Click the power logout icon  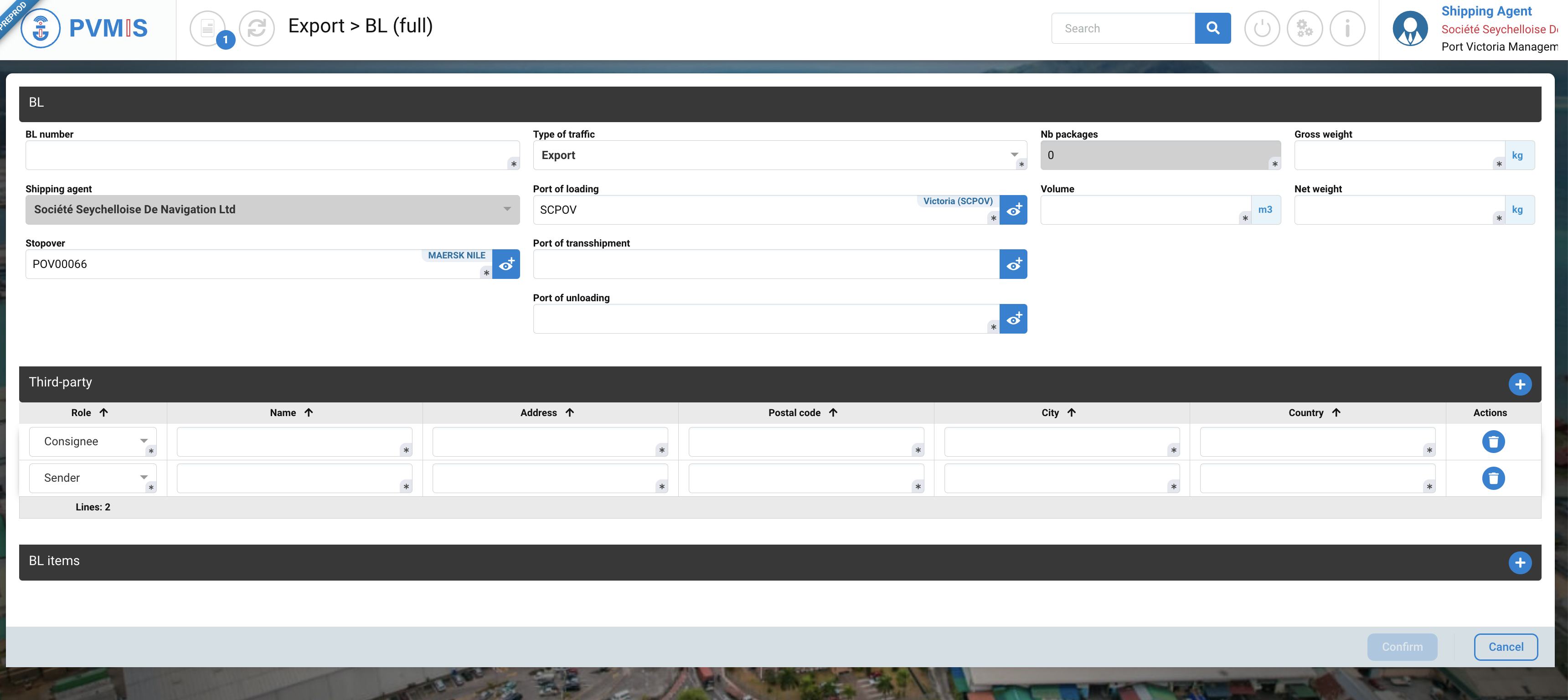[x=1262, y=28]
